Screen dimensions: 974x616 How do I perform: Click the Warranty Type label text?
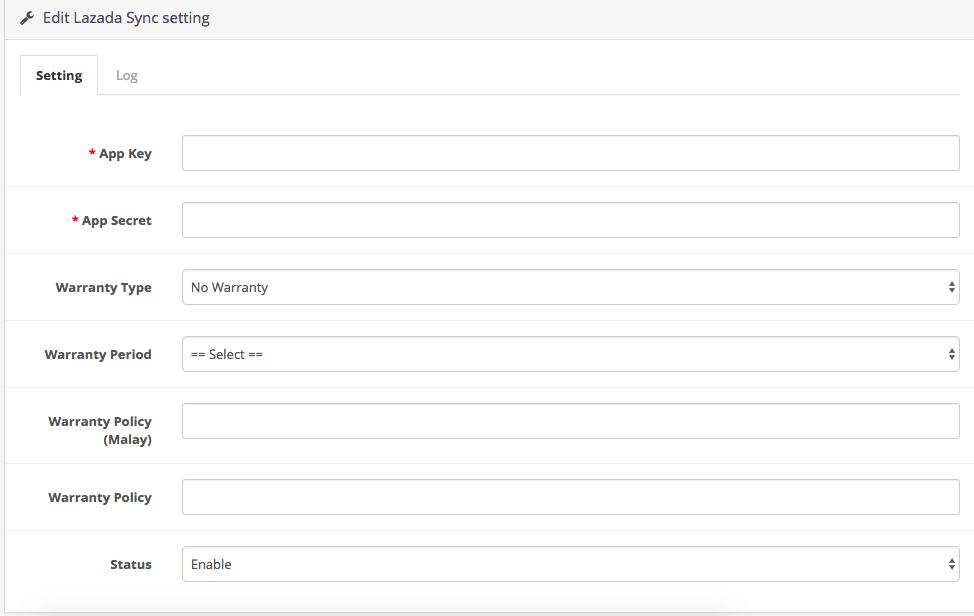[x=103, y=288]
